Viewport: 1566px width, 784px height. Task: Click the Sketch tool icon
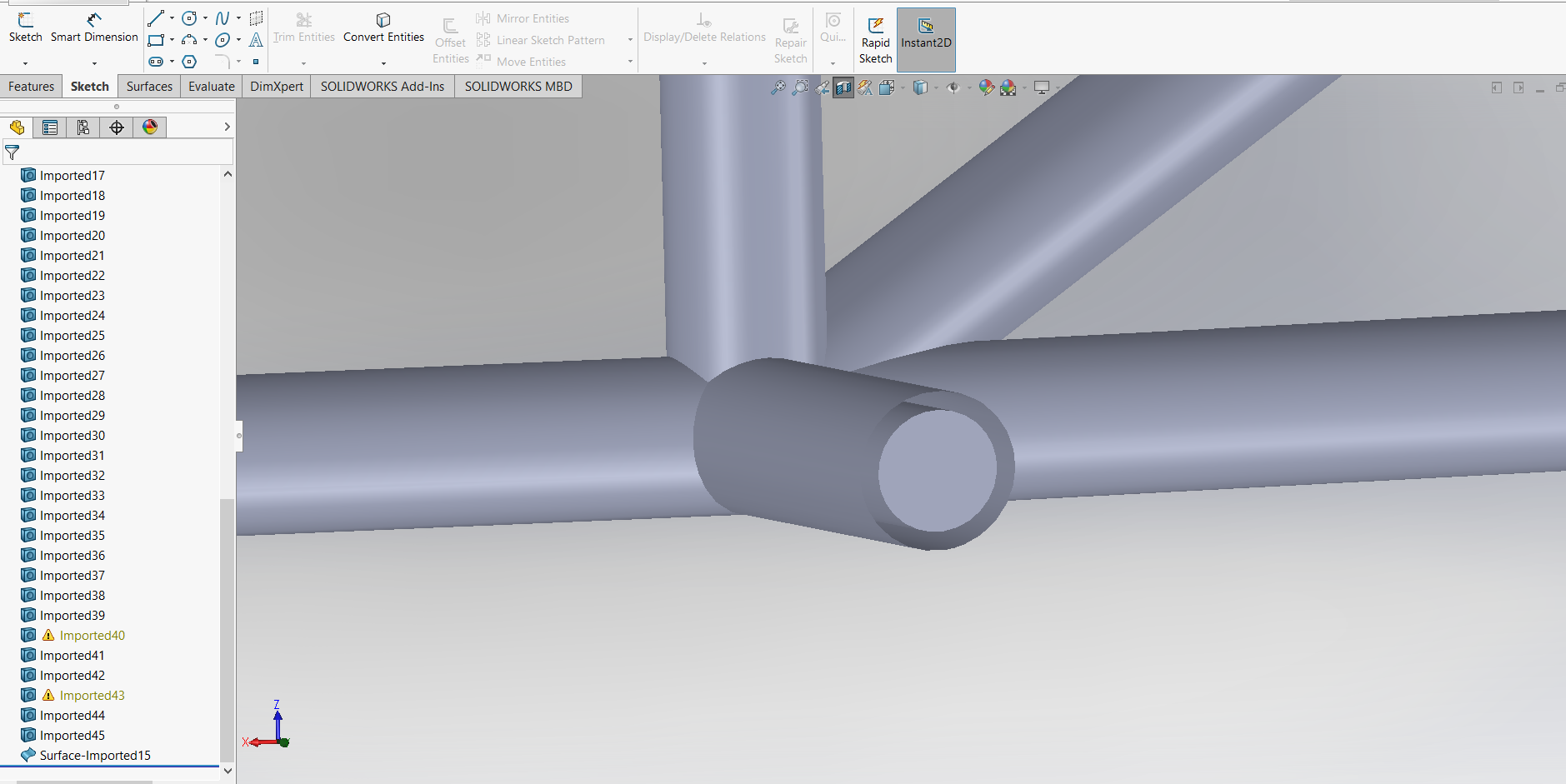pyautogui.click(x=25, y=20)
